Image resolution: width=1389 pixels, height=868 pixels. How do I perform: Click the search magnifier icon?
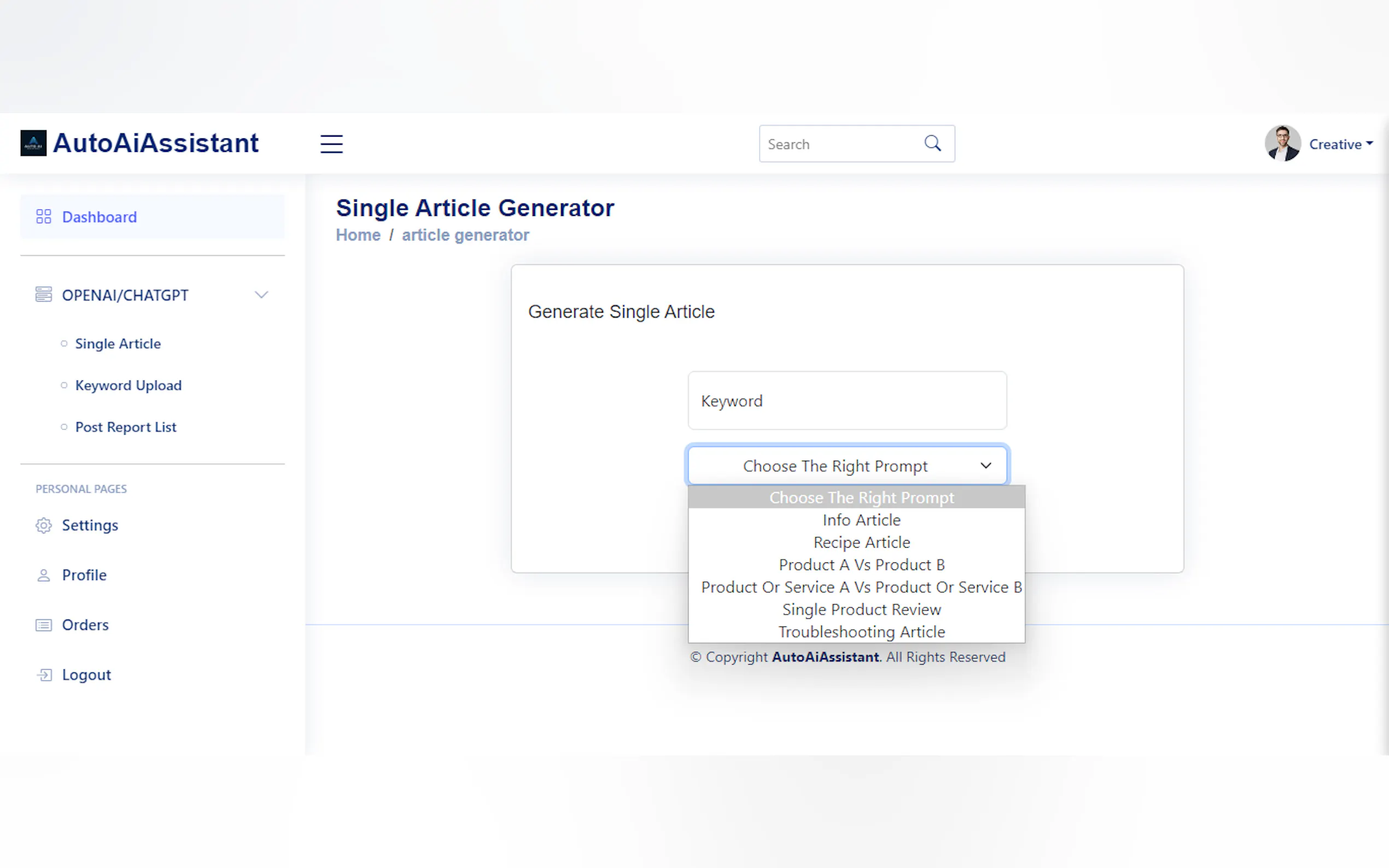[x=932, y=144]
